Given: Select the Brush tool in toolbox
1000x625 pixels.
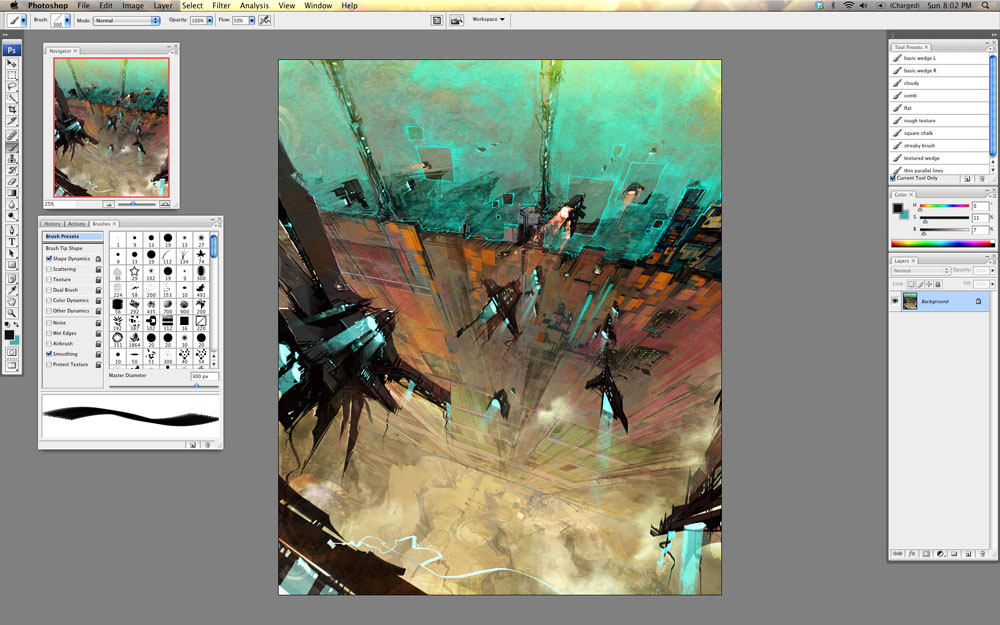Looking at the screenshot, I should (11, 147).
